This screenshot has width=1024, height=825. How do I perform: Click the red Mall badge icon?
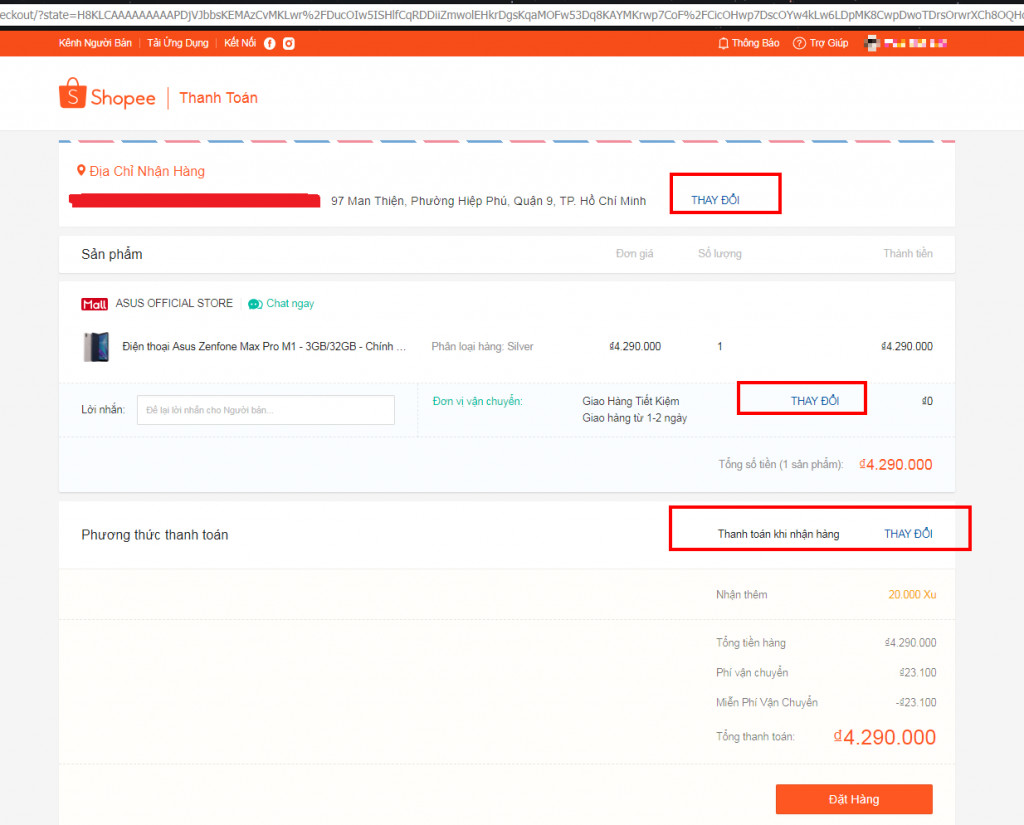pos(94,304)
